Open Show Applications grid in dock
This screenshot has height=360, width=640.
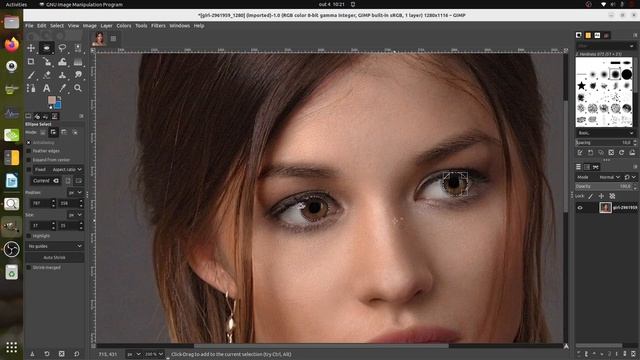pyautogui.click(x=11, y=347)
